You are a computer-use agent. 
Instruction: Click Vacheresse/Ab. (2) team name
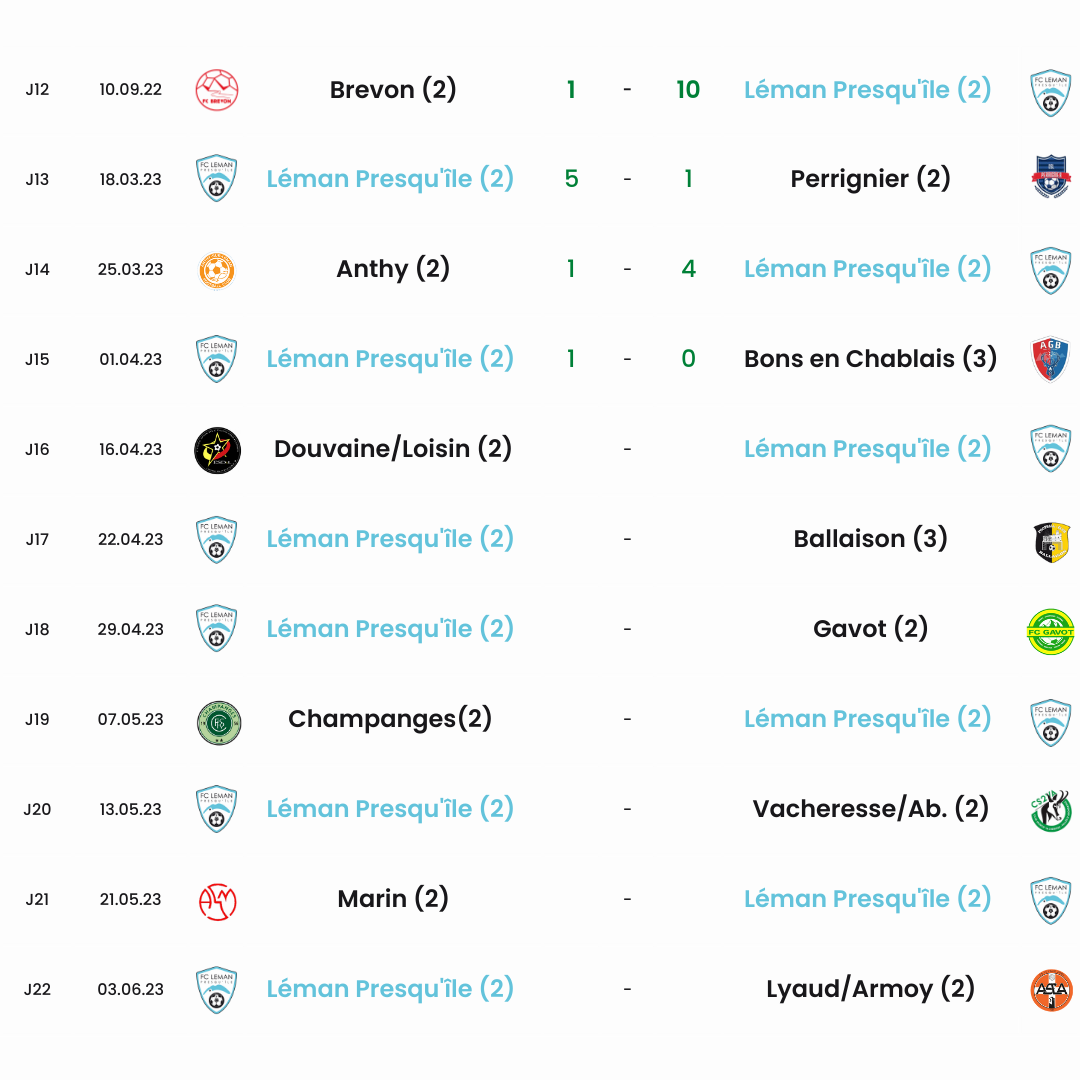[x=870, y=809]
